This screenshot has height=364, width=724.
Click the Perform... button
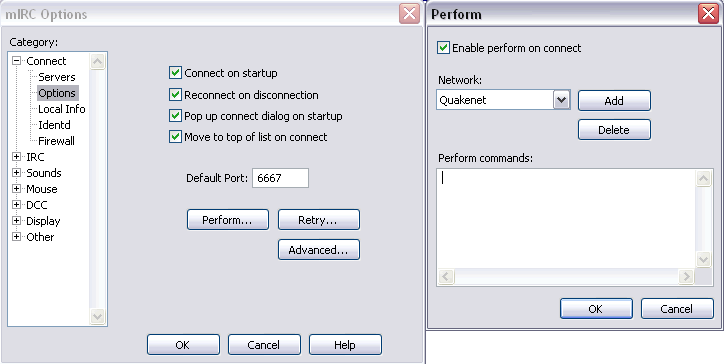pos(228,219)
